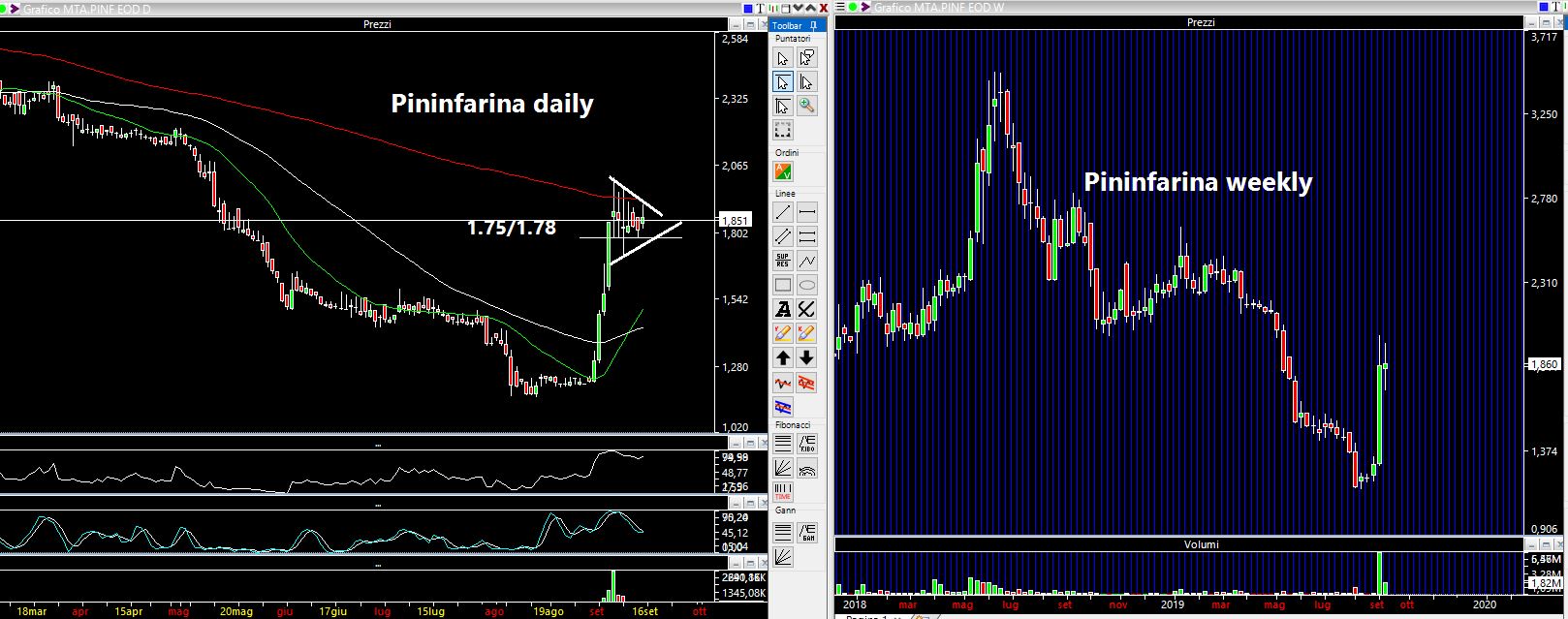
Task: Open the Ordini AV orders tool
Action: click(x=783, y=171)
